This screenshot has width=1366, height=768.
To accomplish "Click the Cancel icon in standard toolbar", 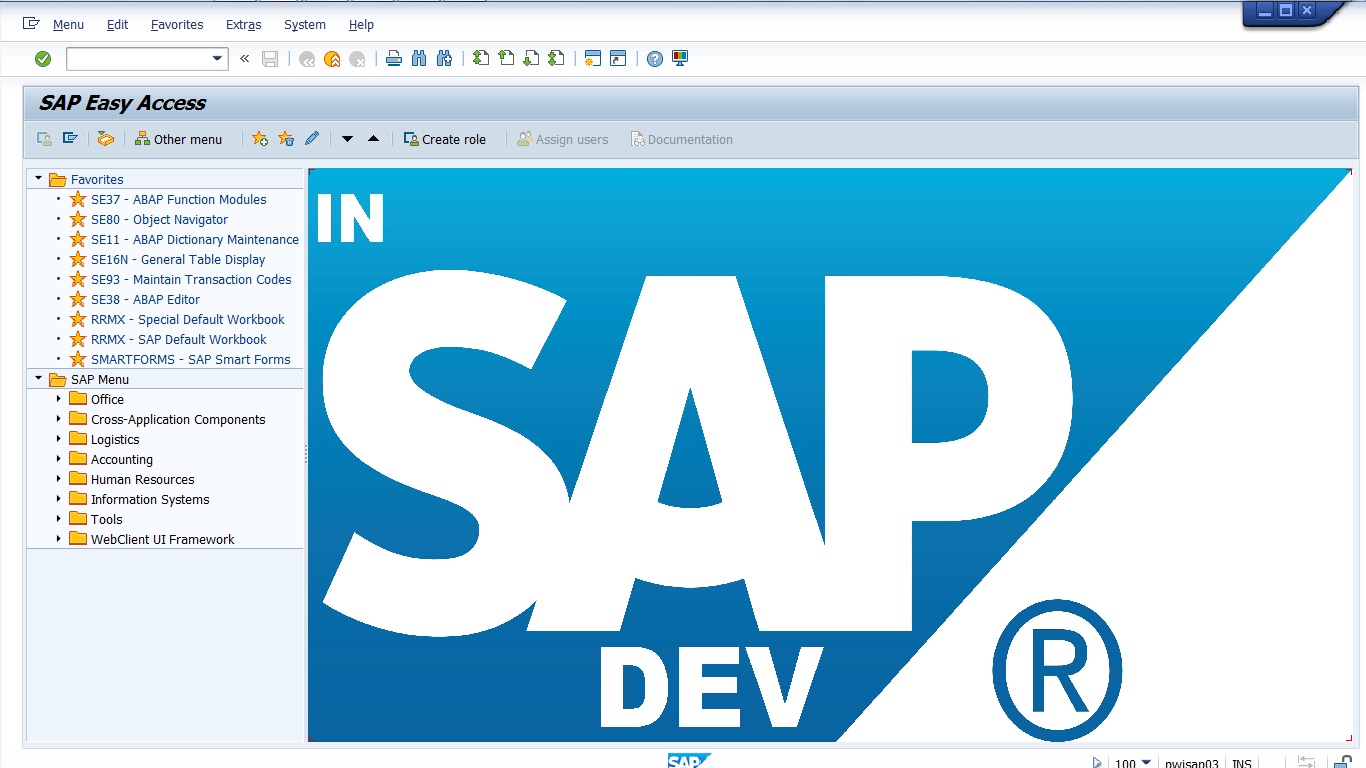I will (x=357, y=59).
